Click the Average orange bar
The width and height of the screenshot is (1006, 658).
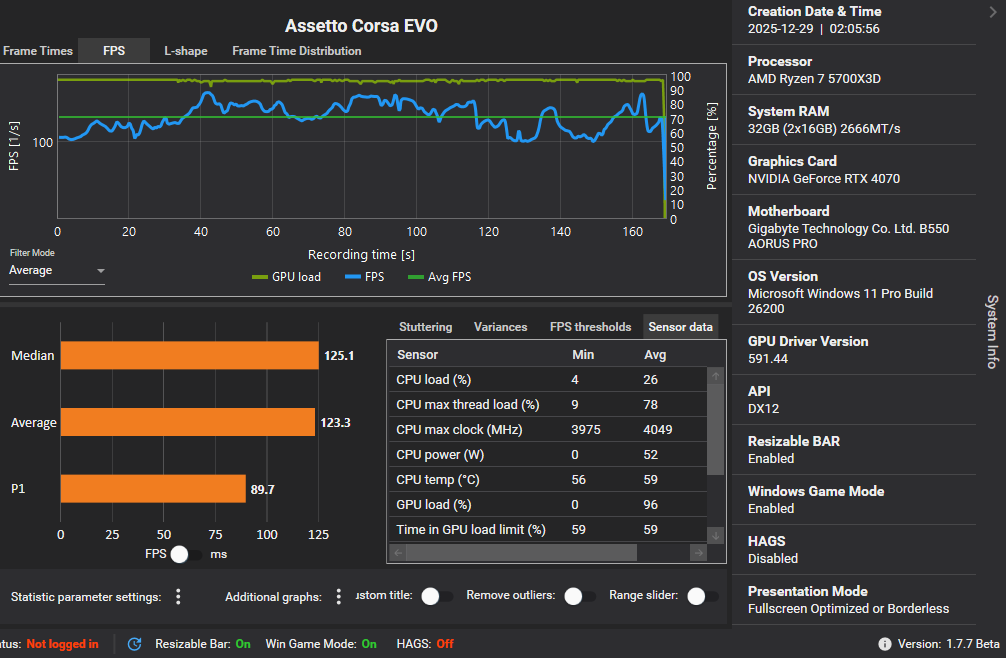[188, 422]
